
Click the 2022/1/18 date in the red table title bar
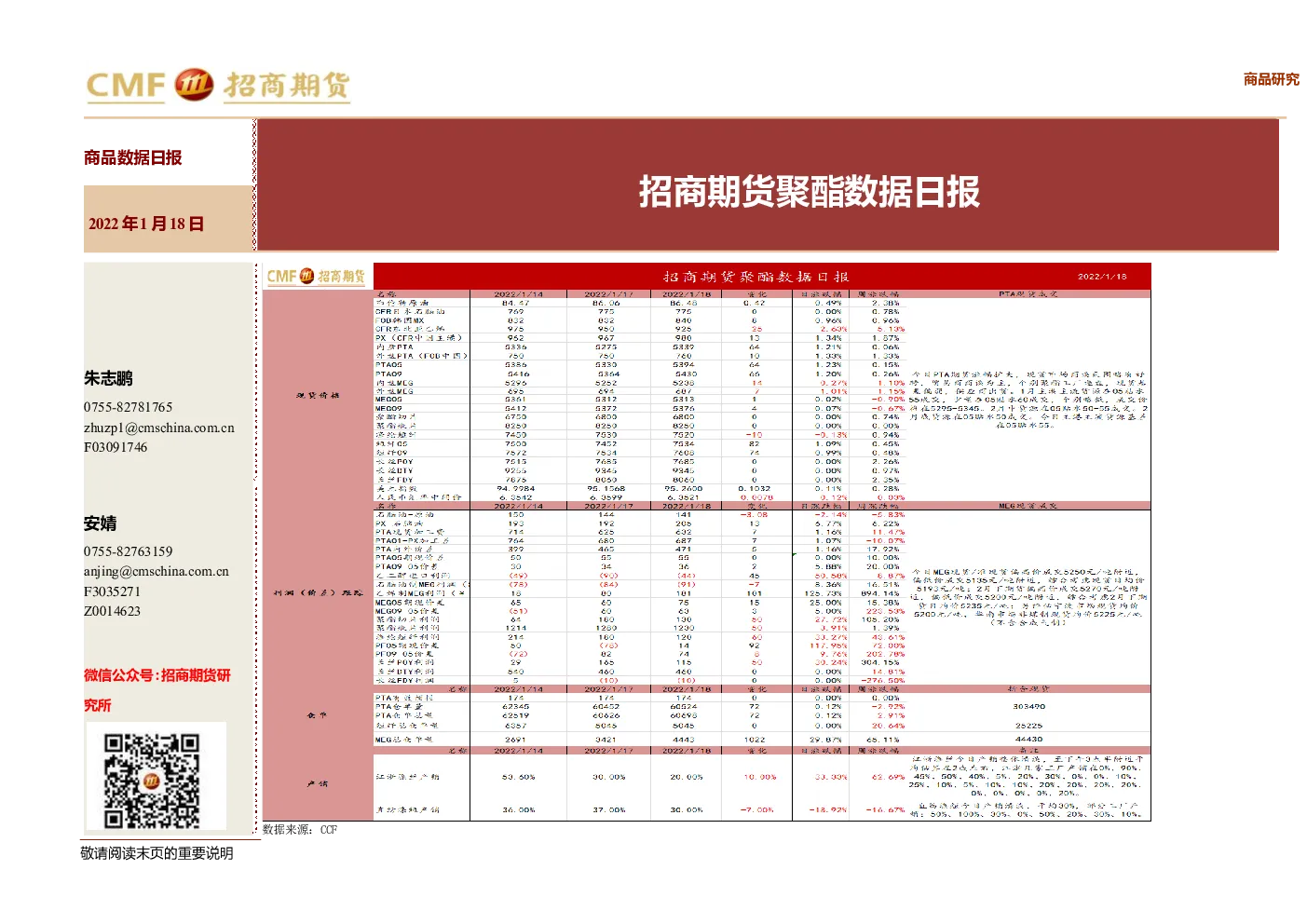tap(1102, 277)
